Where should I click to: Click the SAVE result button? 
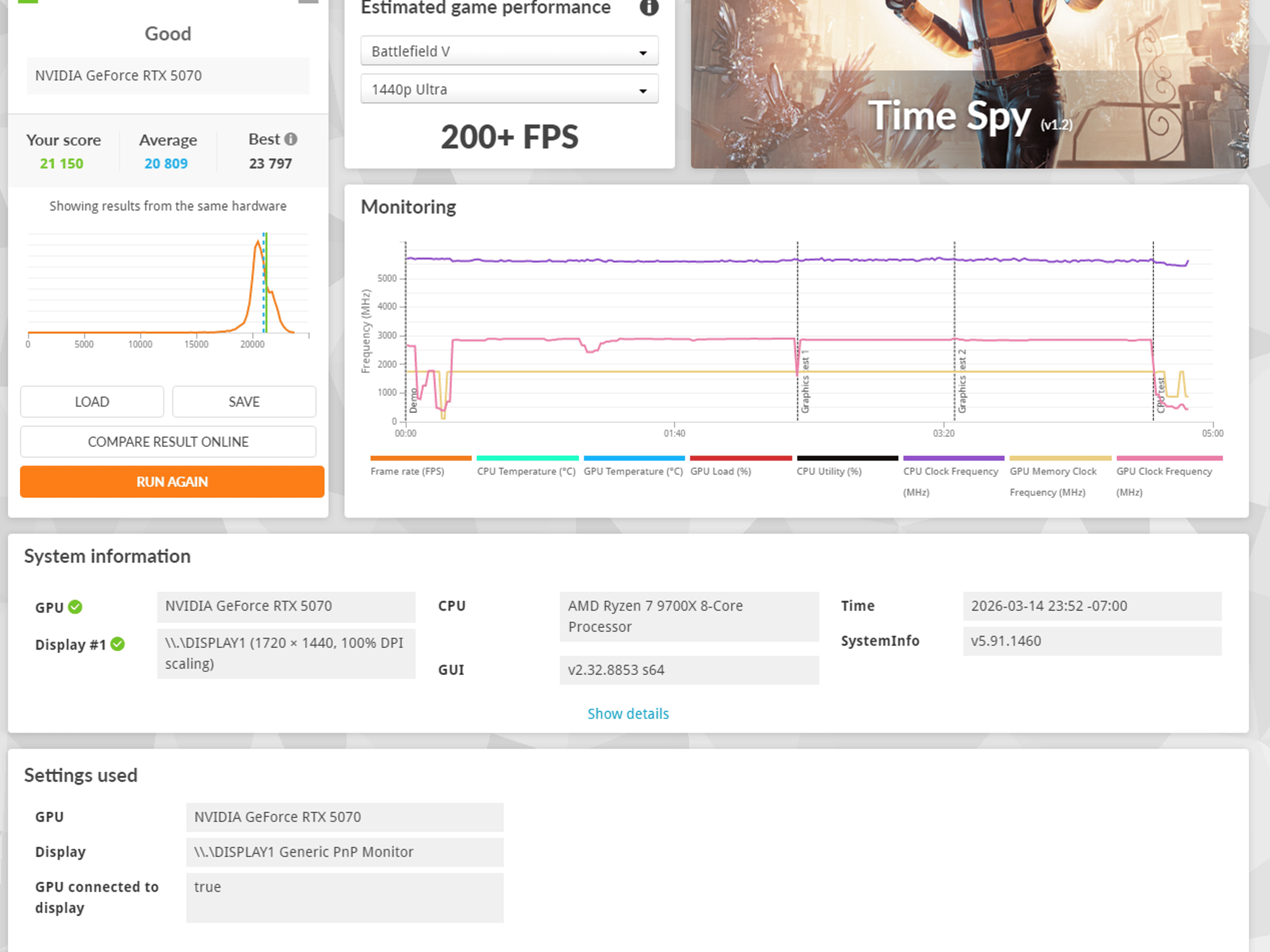click(x=244, y=402)
